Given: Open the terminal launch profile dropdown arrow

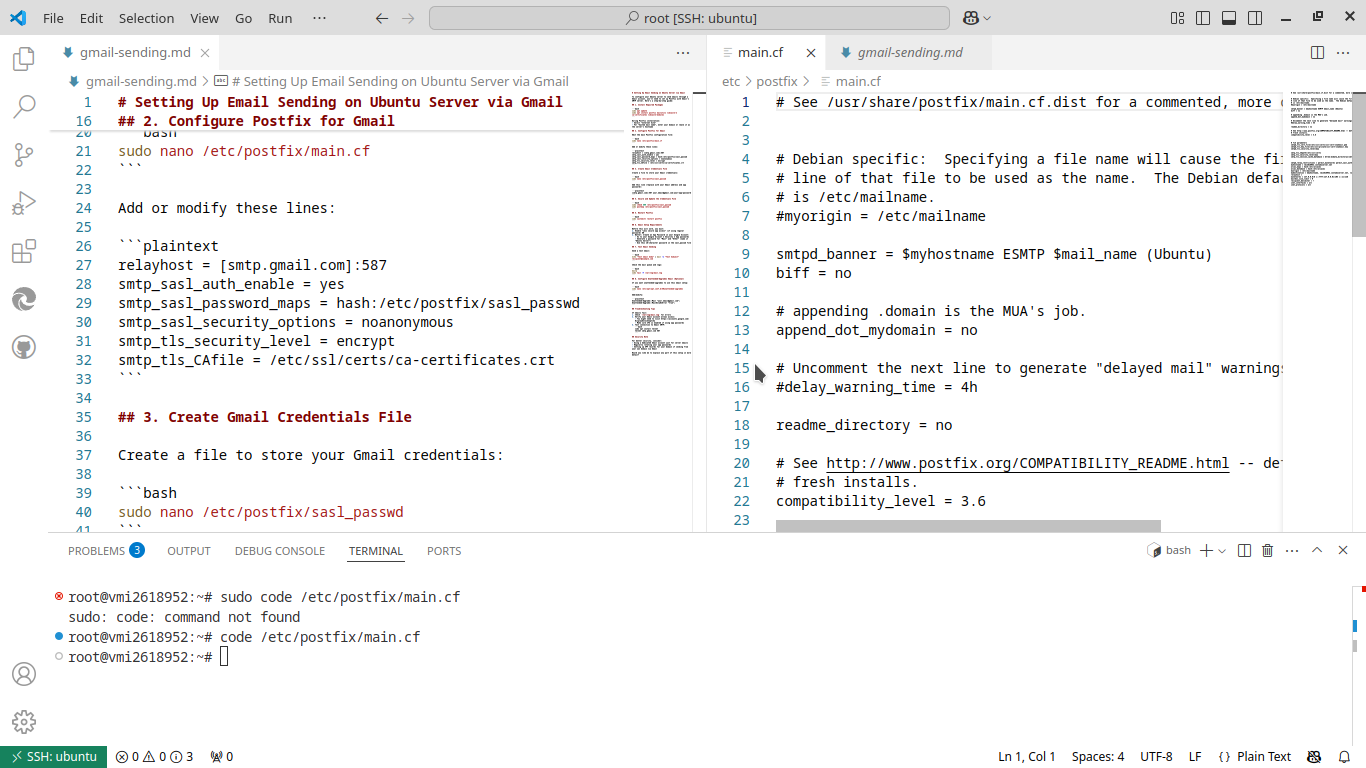Looking at the screenshot, I should coord(1222,550).
